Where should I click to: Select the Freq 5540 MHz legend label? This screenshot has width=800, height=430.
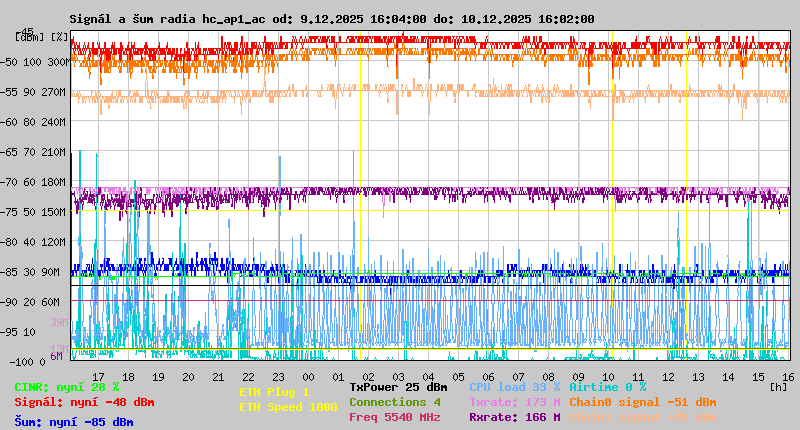pos(394,417)
